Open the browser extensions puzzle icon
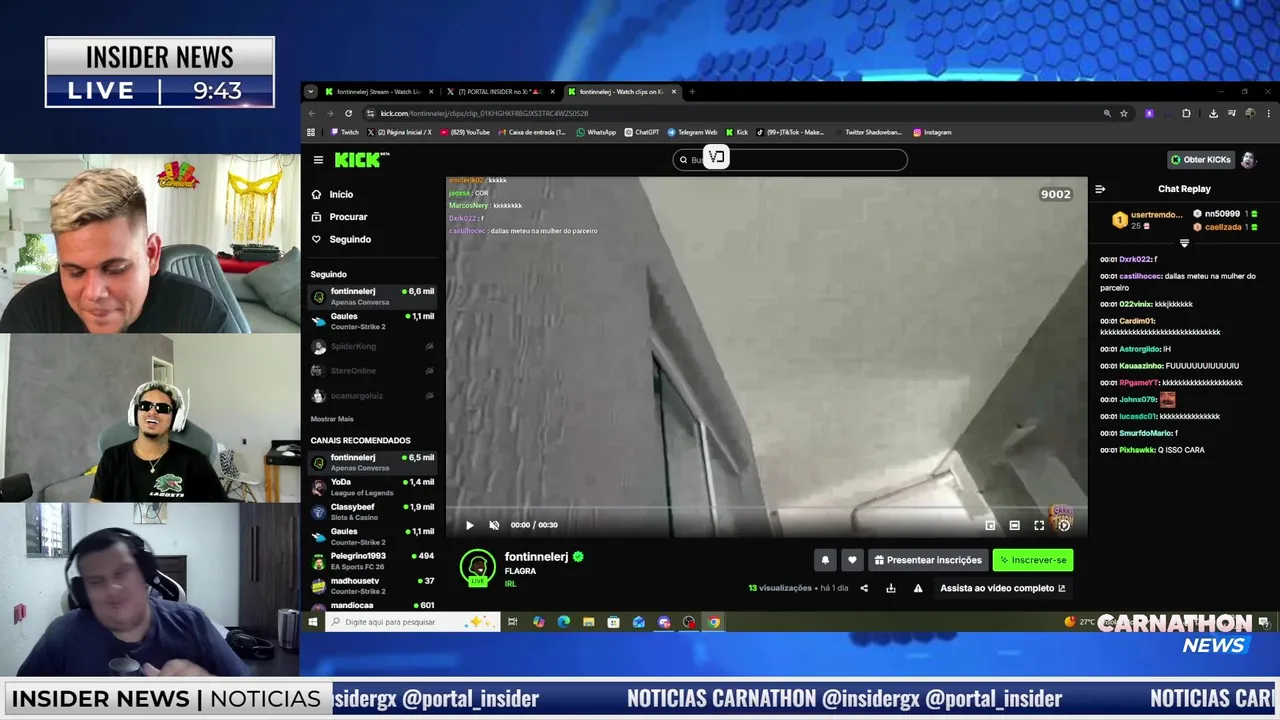The image size is (1280, 720). tap(1186, 113)
